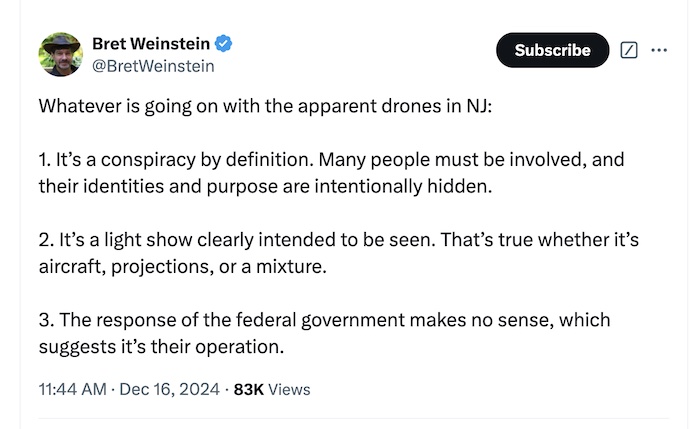The image size is (700, 429).
Task: Click the @BretWeinstein handle
Action: point(152,66)
